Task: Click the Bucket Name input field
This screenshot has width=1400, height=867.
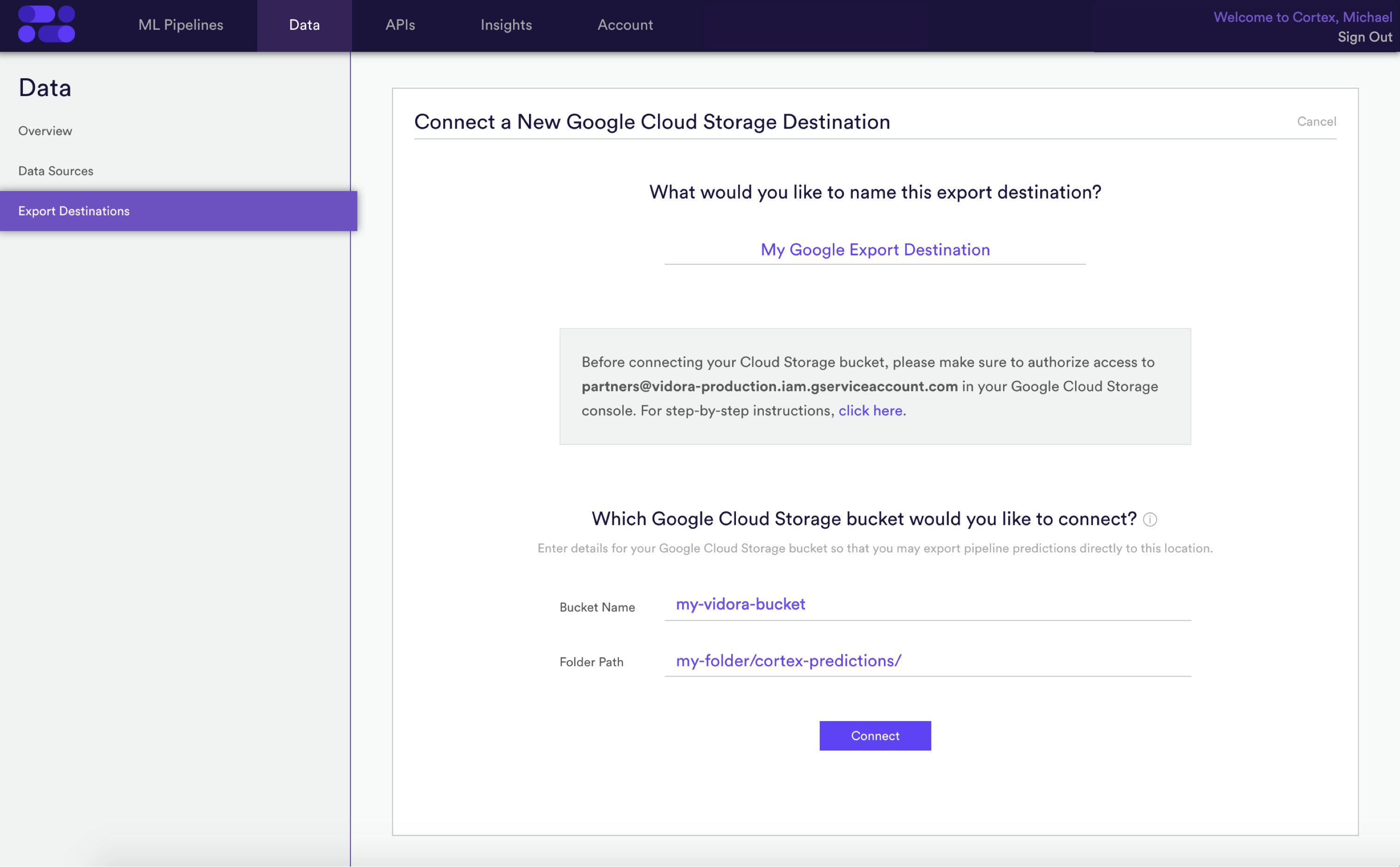Action: click(x=927, y=605)
